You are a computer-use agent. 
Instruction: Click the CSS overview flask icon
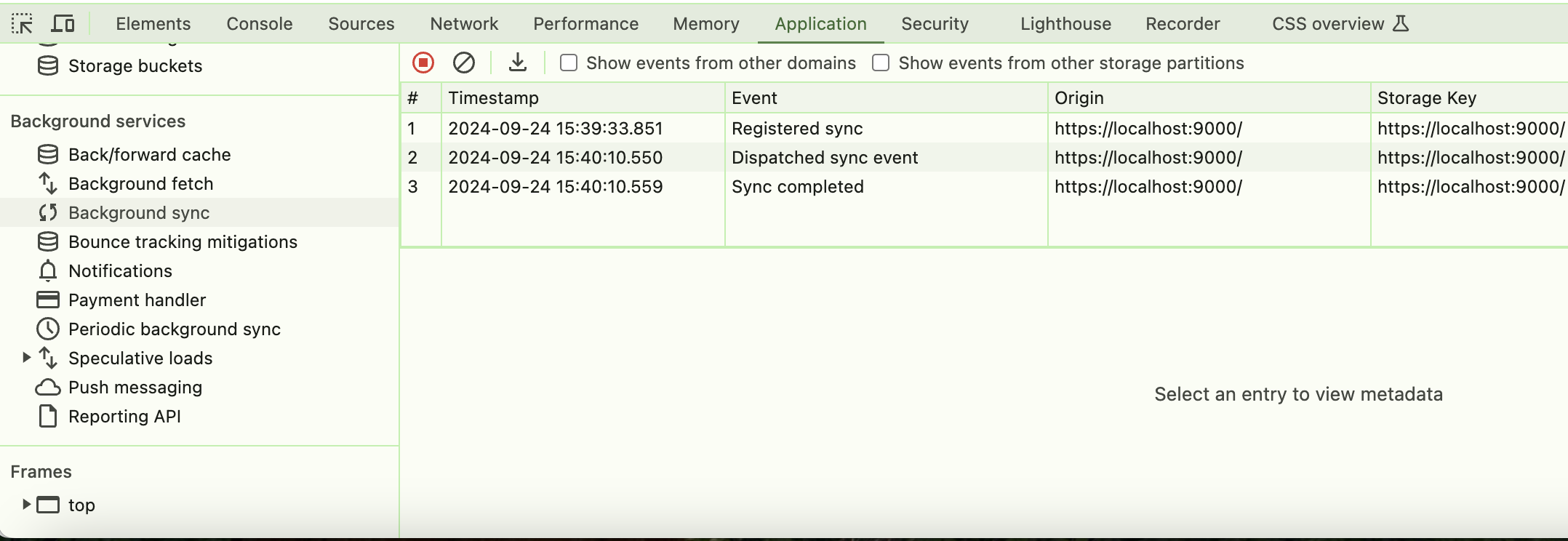pyautogui.click(x=1401, y=24)
